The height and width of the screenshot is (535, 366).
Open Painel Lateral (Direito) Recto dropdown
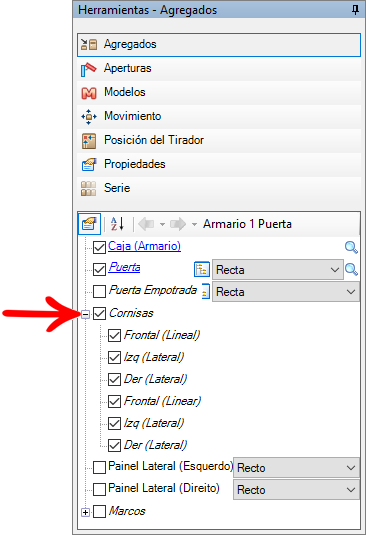tap(296, 490)
